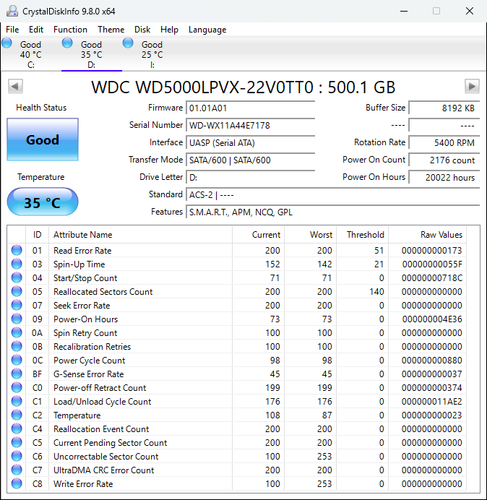
Task: Click the Power On Hours value
Action: tap(444, 177)
